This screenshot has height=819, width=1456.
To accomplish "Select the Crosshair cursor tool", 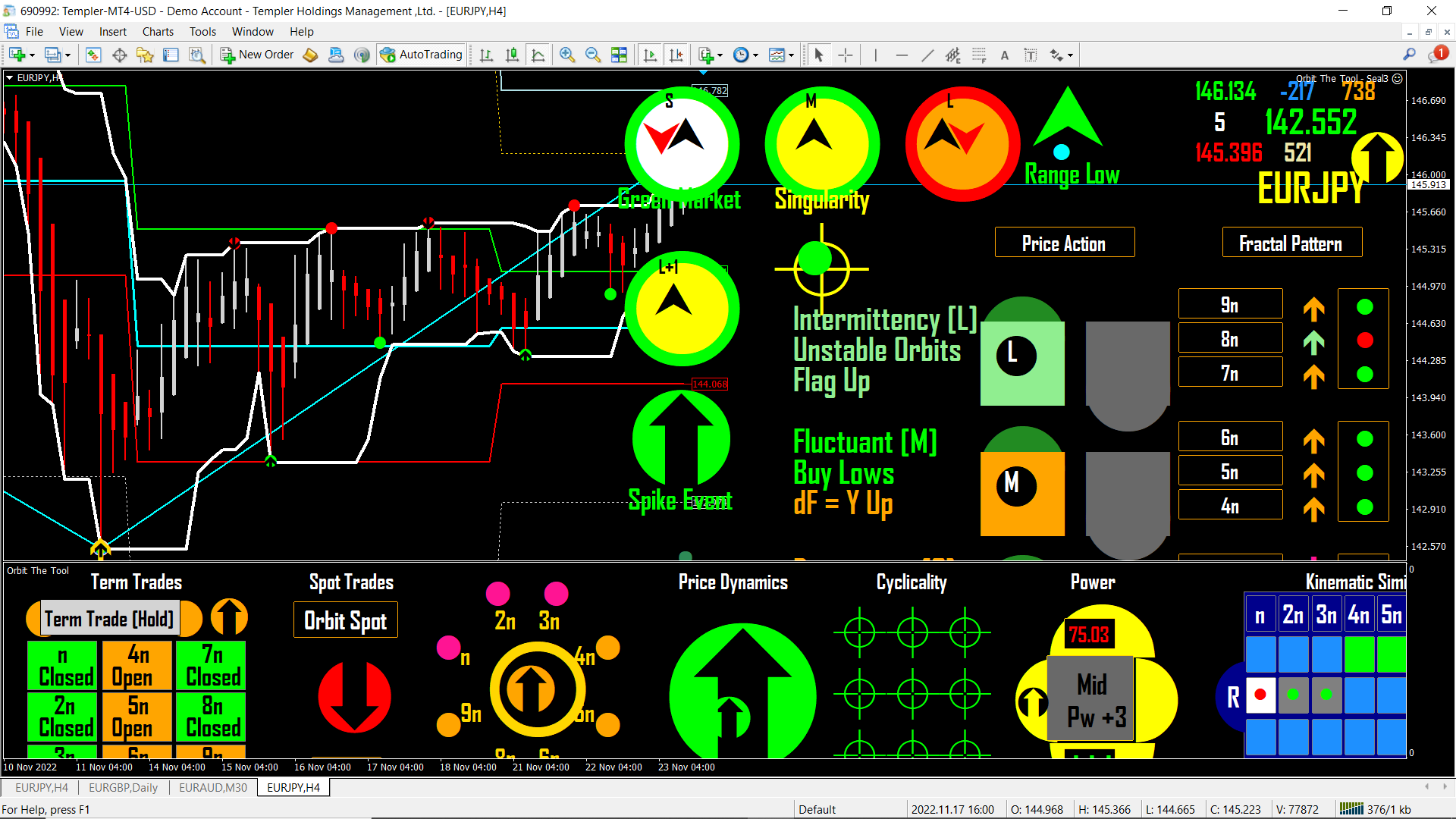I will point(846,55).
